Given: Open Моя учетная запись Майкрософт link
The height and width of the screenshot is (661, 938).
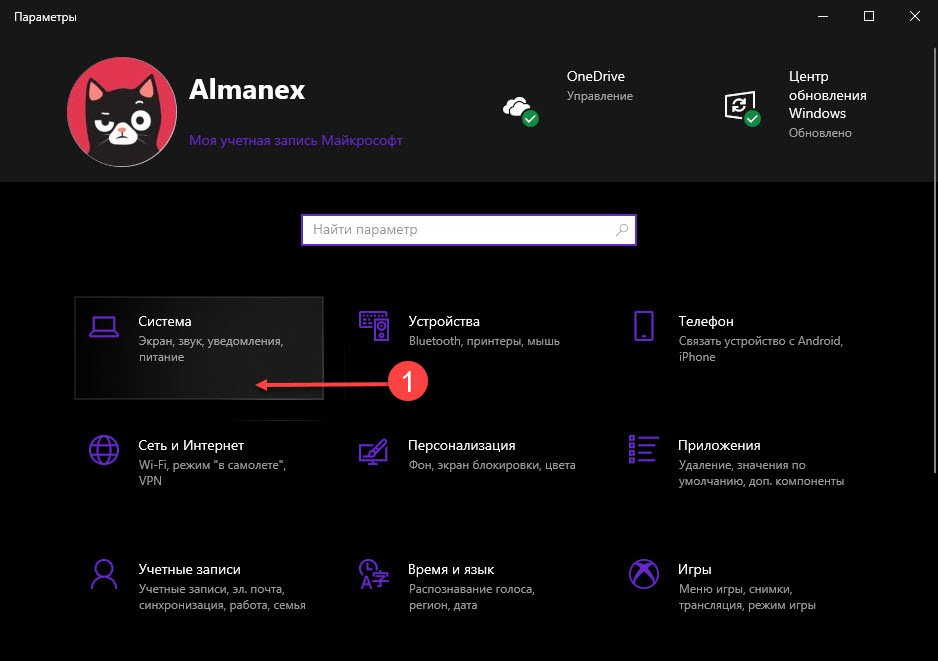Looking at the screenshot, I should (x=296, y=141).
